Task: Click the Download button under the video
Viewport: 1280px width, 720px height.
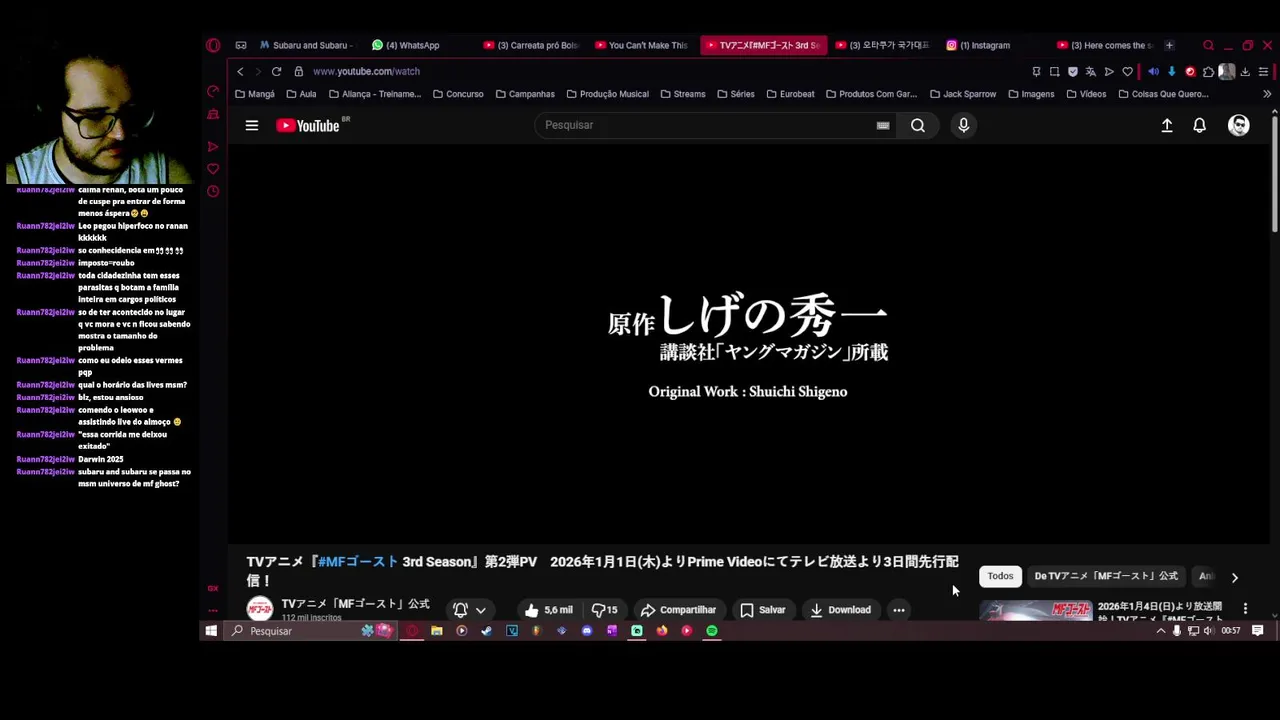Action: (x=840, y=610)
